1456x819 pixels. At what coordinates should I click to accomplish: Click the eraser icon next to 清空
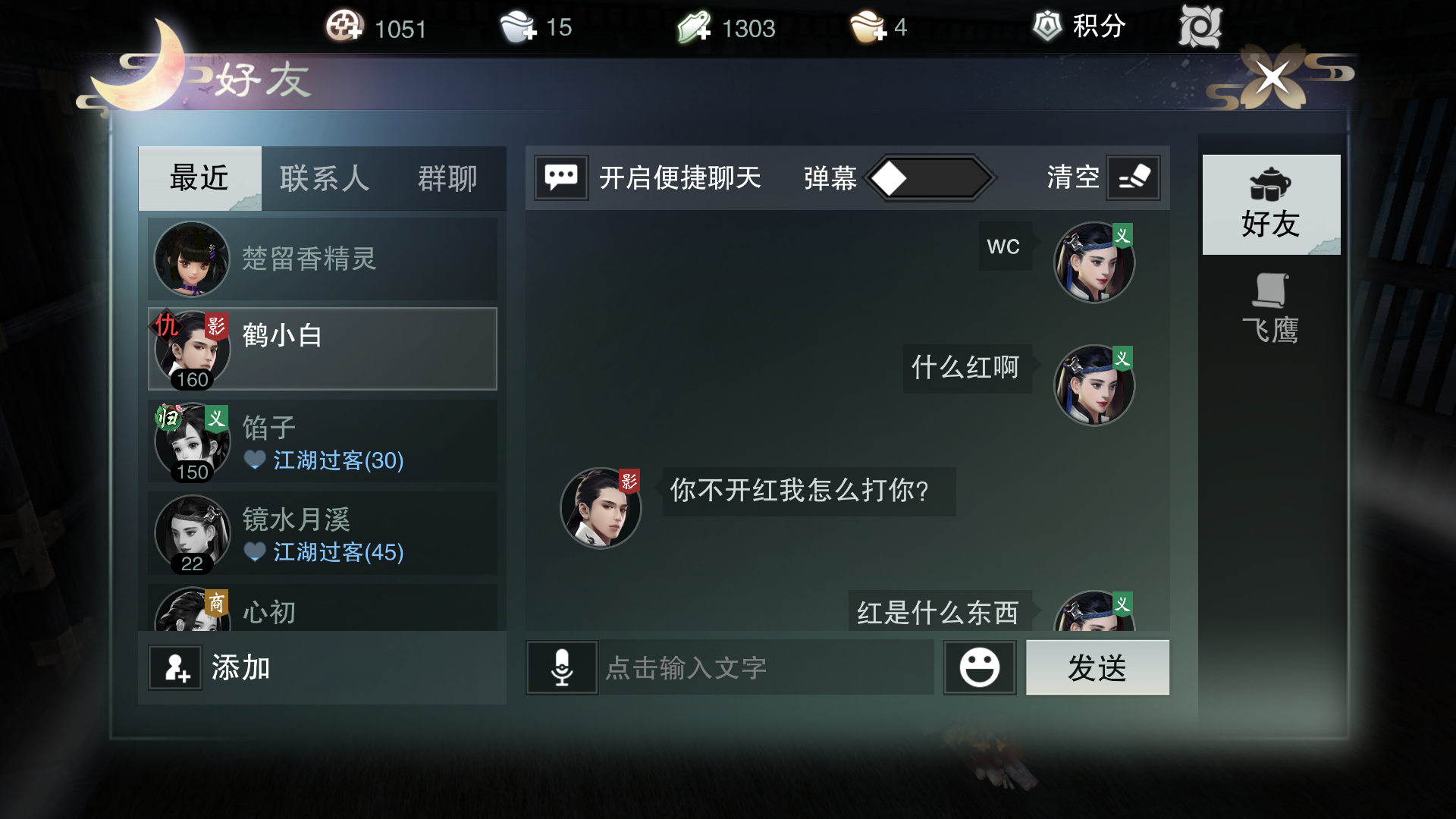[1133, 178]
